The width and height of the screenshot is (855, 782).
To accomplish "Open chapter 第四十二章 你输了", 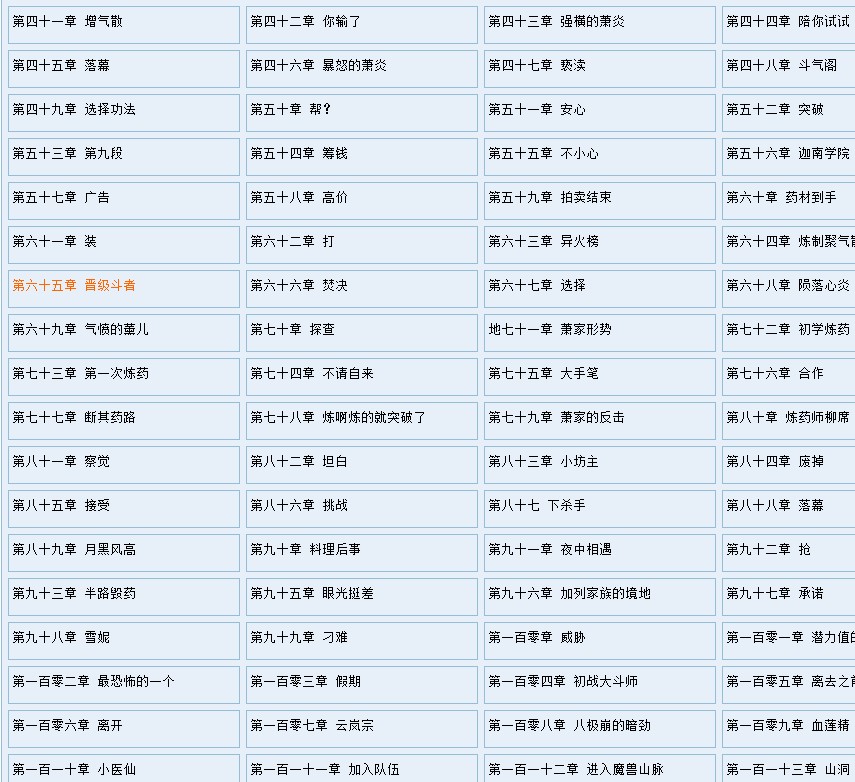I will click(305, 22).
